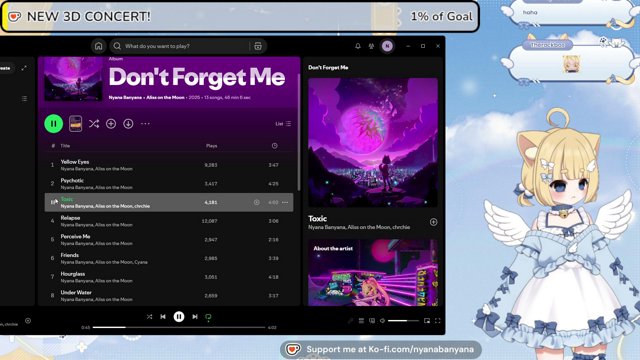640x360 pixels.
Task: Open the profile avatar menu
Action: click(x=387, y=46)
